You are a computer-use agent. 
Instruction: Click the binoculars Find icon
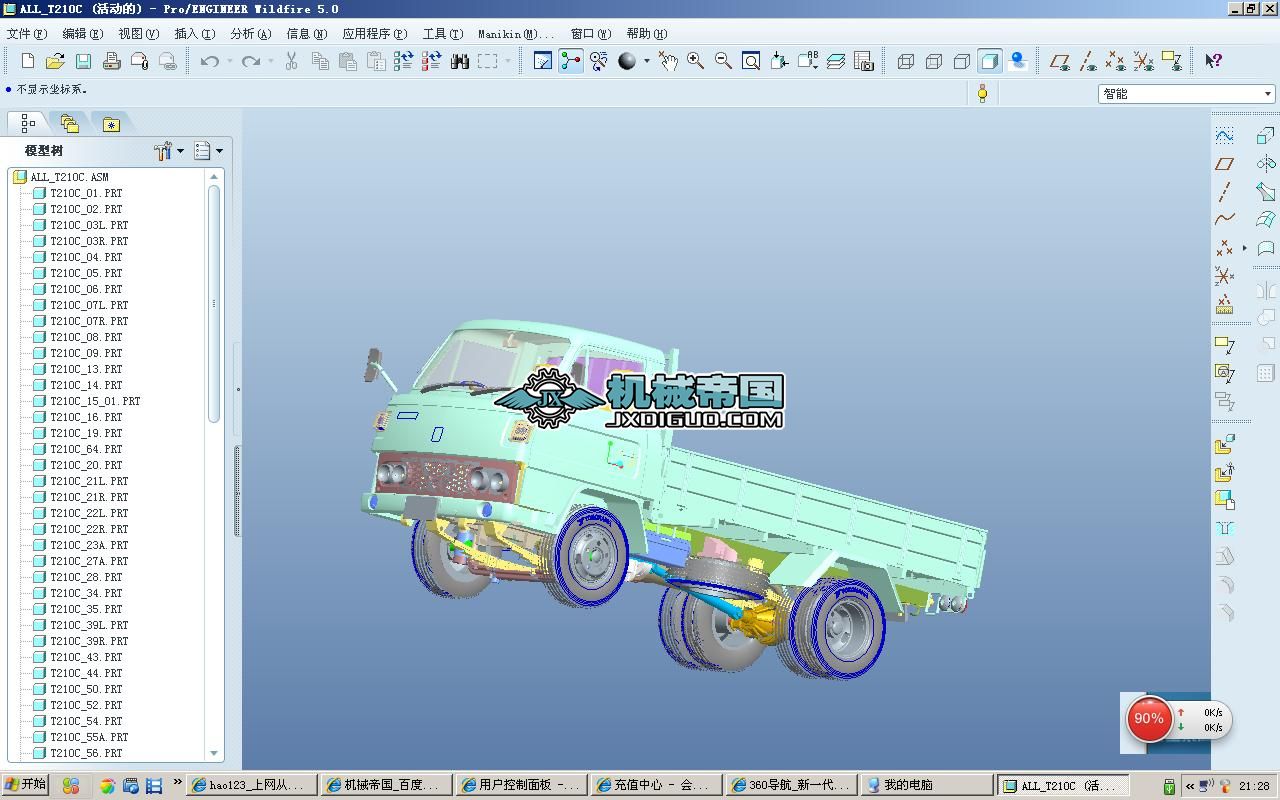[x=460, y=61]
